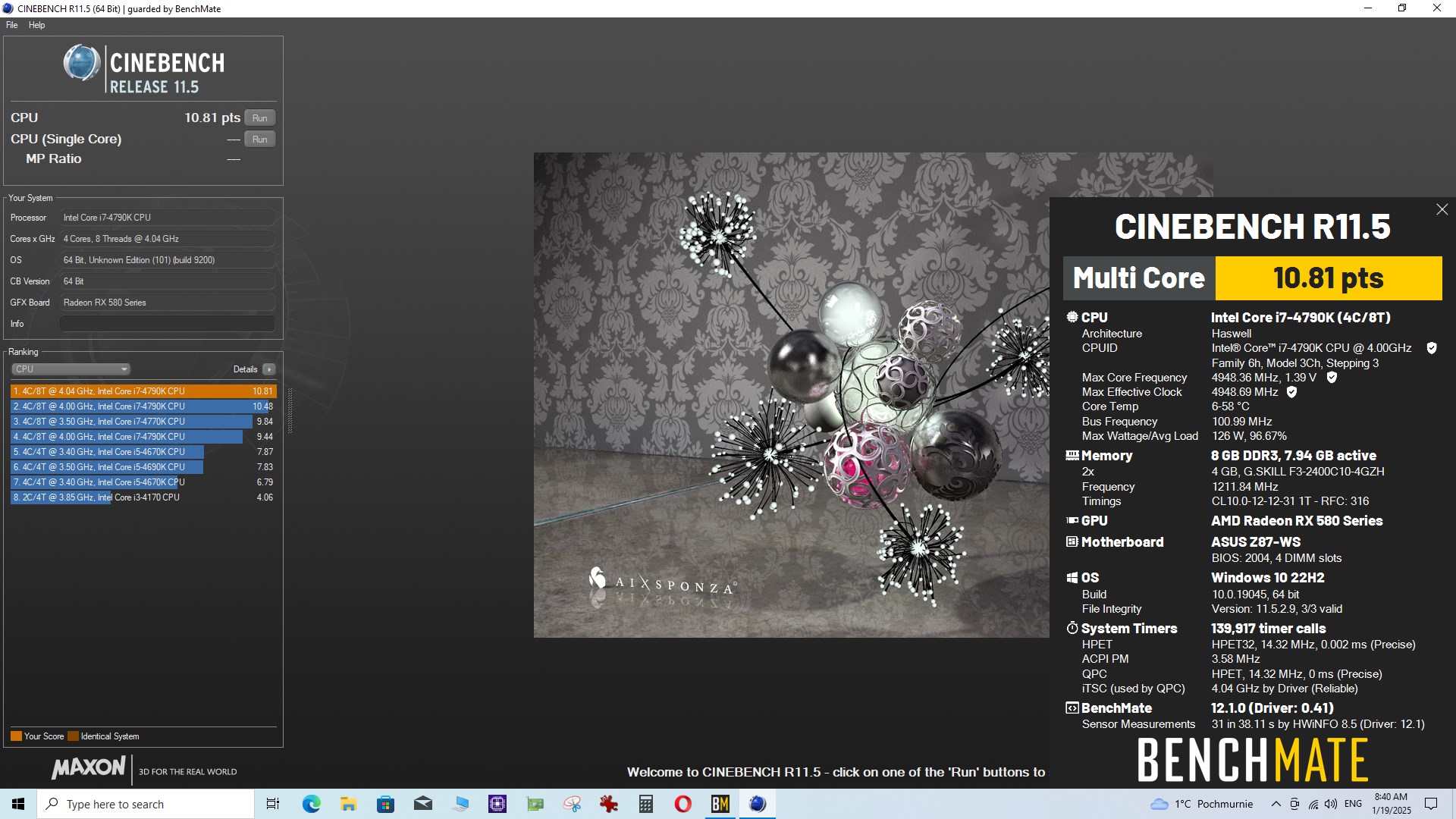
Task: Open the volume speaker tray icon
Action: (x=1331, y=804)
